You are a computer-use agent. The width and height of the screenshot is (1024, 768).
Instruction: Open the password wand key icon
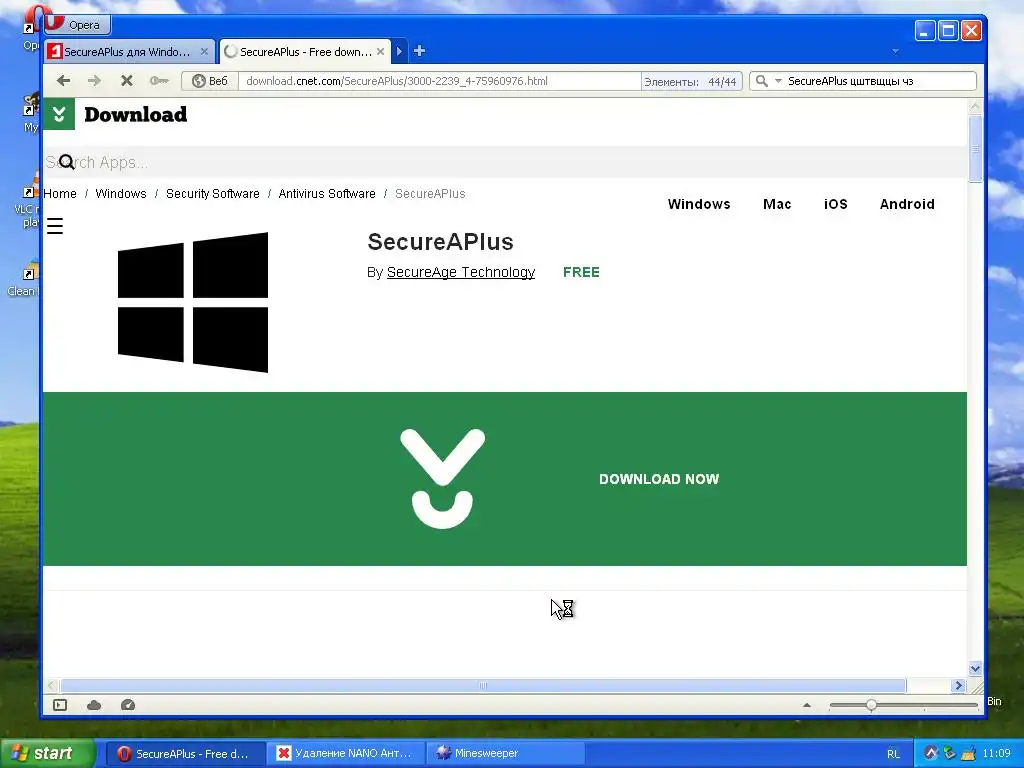pos(159,81)
